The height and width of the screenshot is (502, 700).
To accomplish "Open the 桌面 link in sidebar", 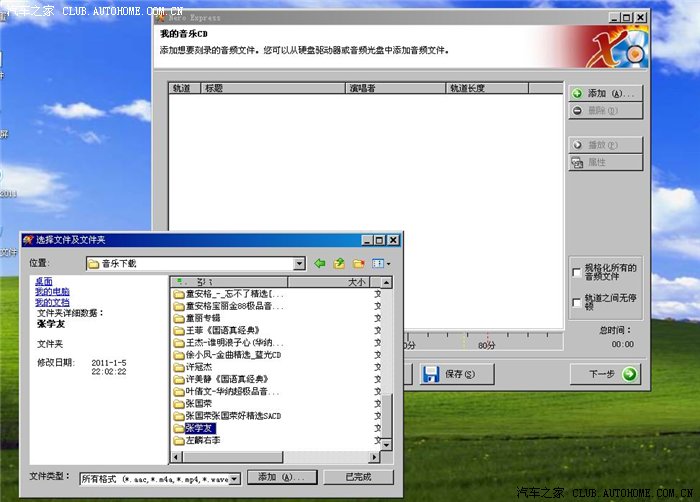I will [44, 282].
